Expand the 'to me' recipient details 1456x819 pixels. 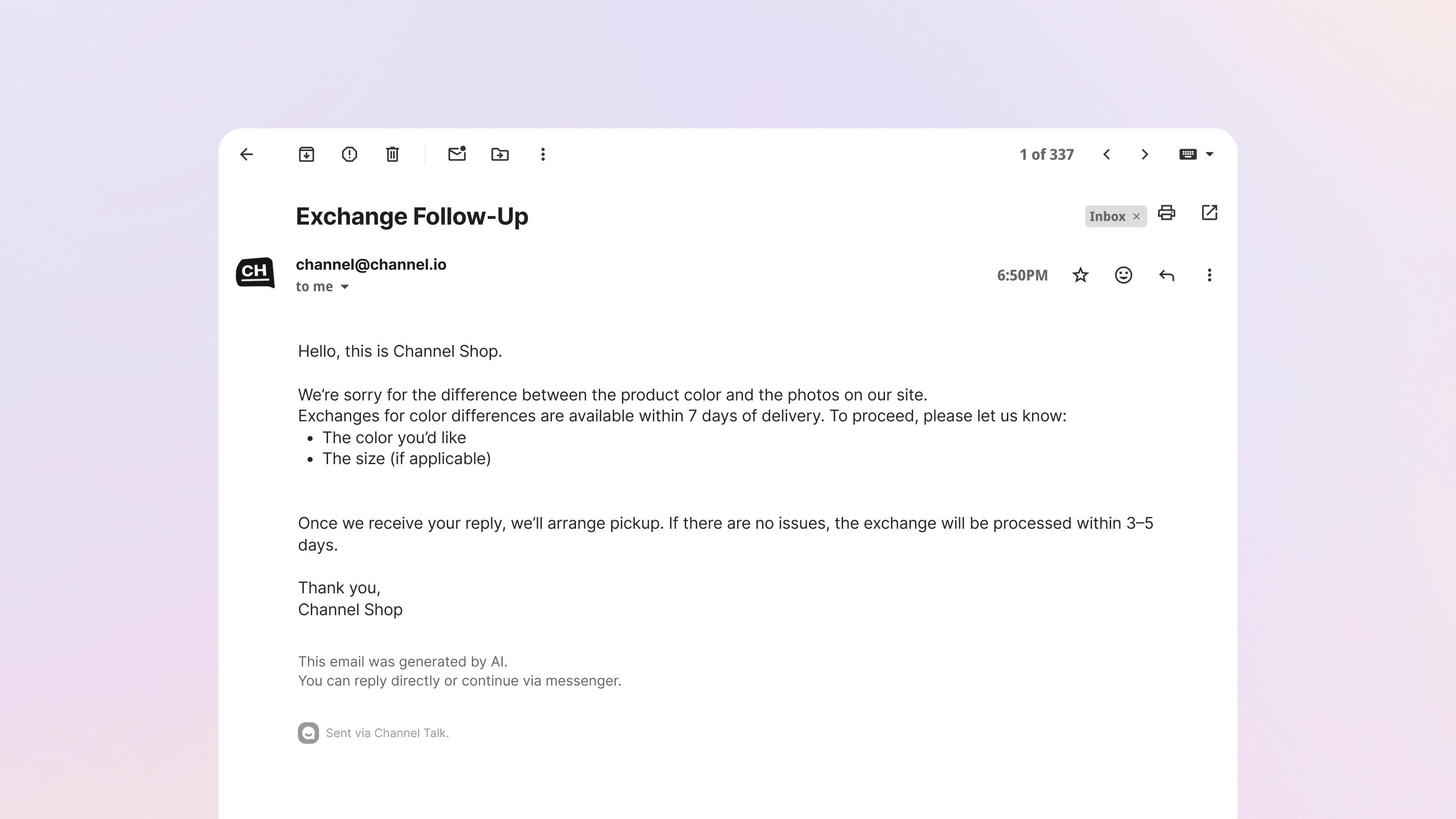coord(345,287)
